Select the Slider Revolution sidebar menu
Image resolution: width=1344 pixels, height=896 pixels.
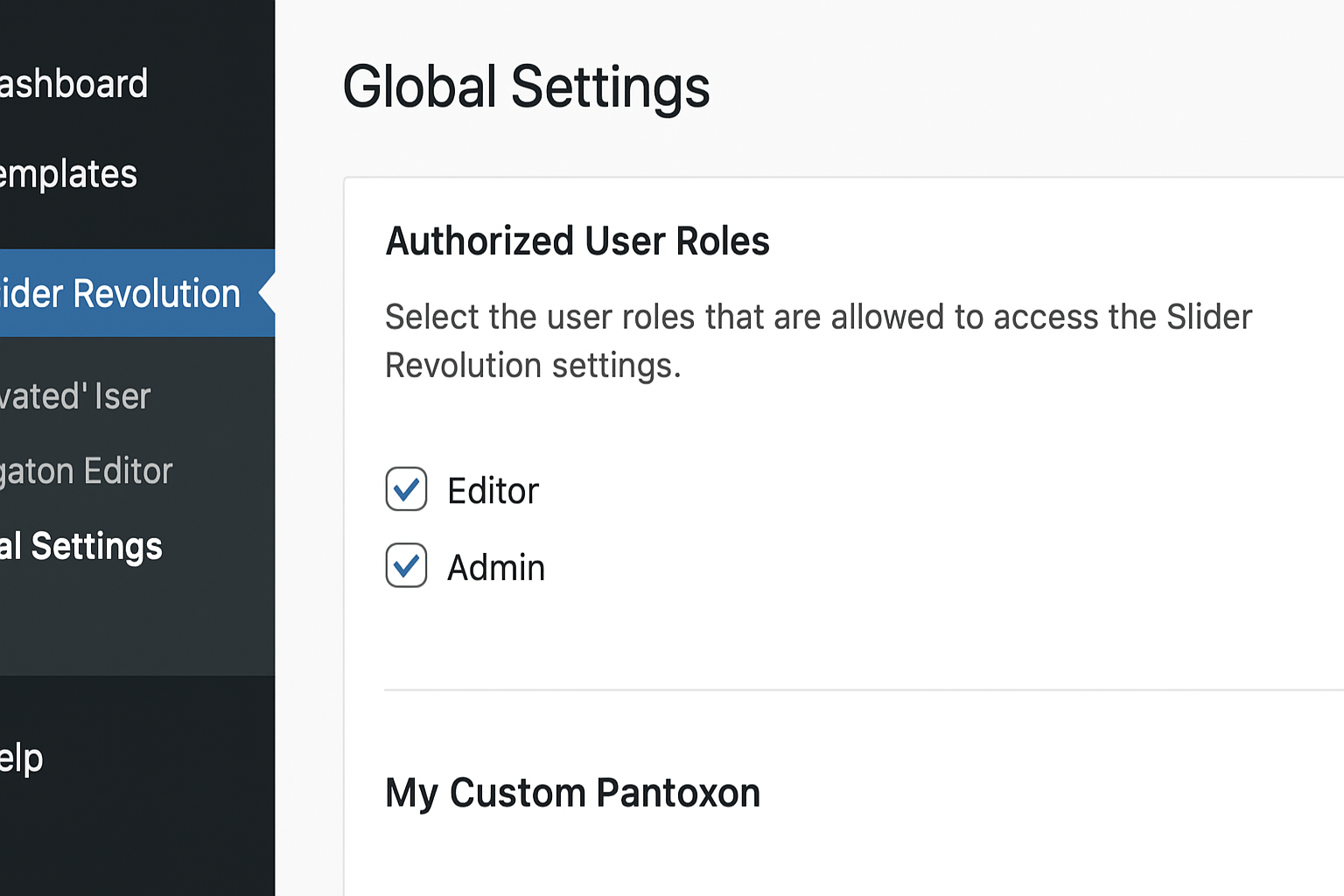pyautogui.click(x=121, y=293)
